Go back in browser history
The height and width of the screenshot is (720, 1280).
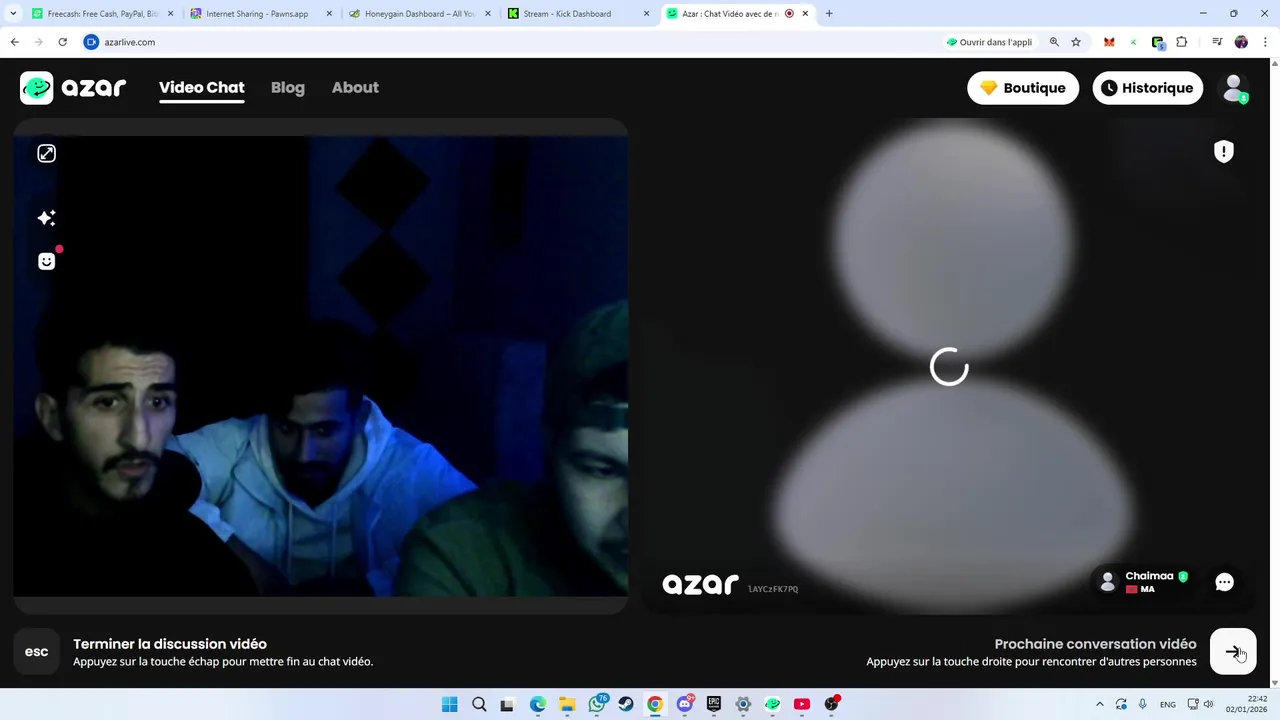pos(14,42)
